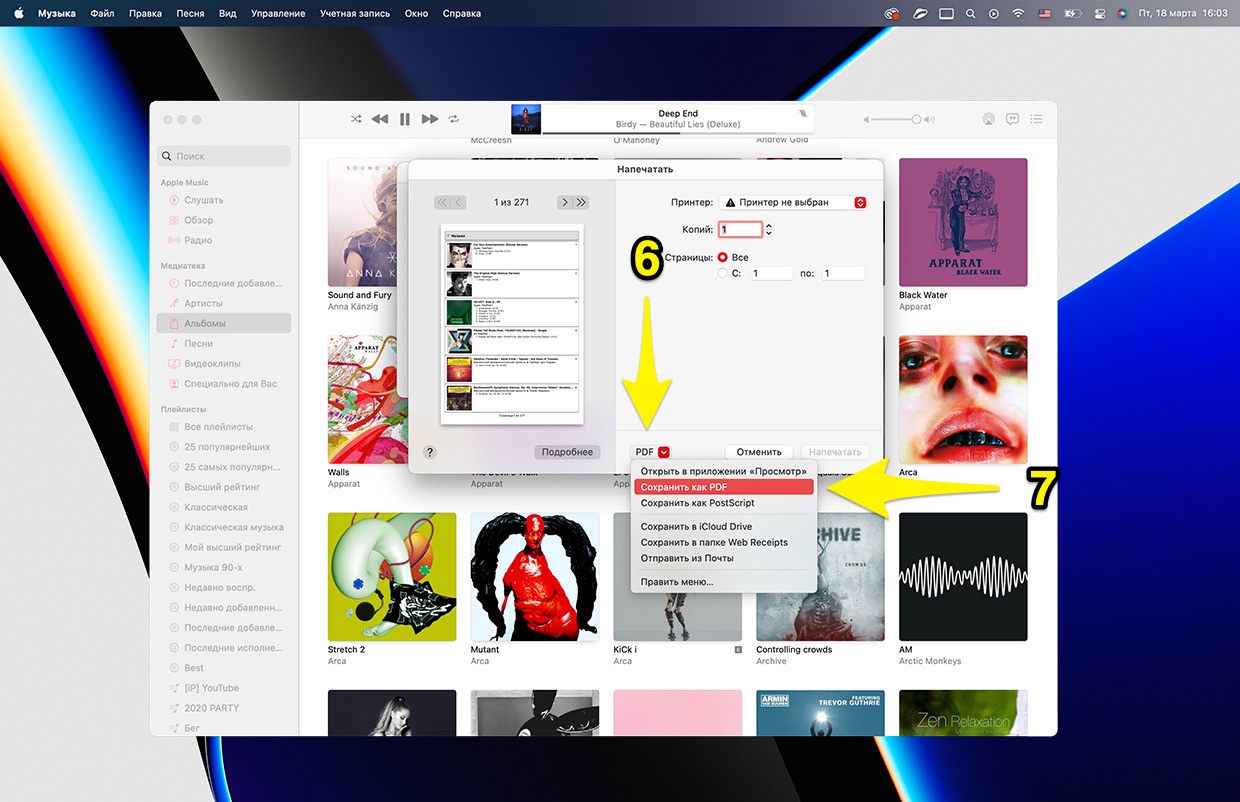
Task: Click the print preview page thumbnail
Action: point(511,324)
